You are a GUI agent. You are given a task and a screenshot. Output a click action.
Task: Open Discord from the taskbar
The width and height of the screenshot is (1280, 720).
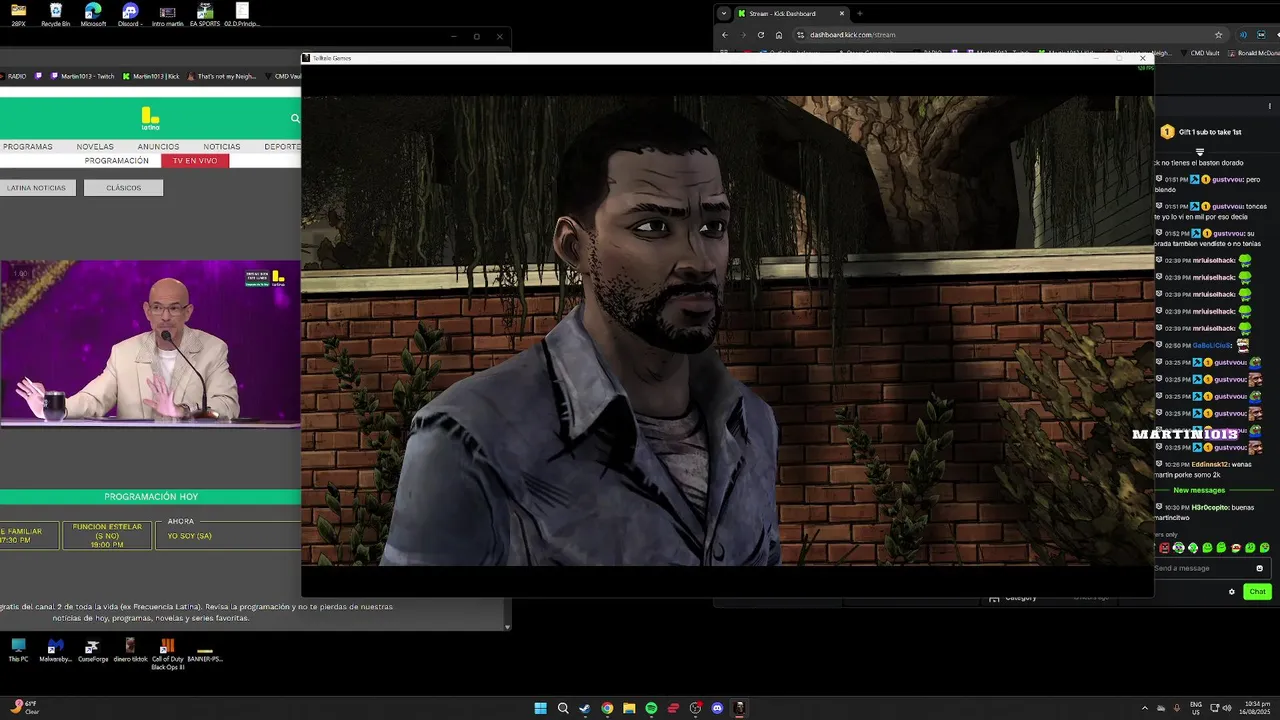(x=717, y=708)
